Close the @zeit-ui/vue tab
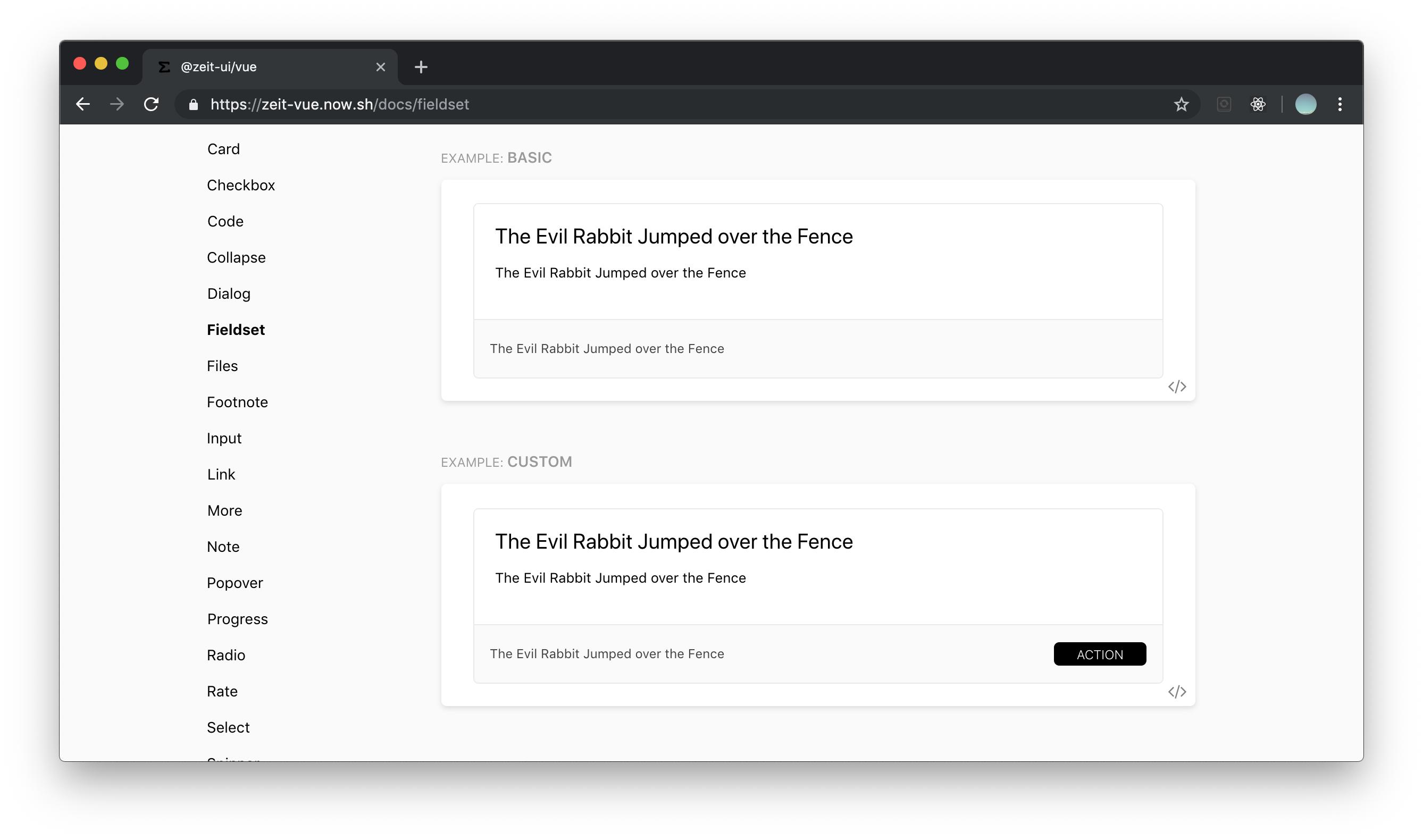The height and width of the screenshot is (840, 1423). (x=380, y=67)
